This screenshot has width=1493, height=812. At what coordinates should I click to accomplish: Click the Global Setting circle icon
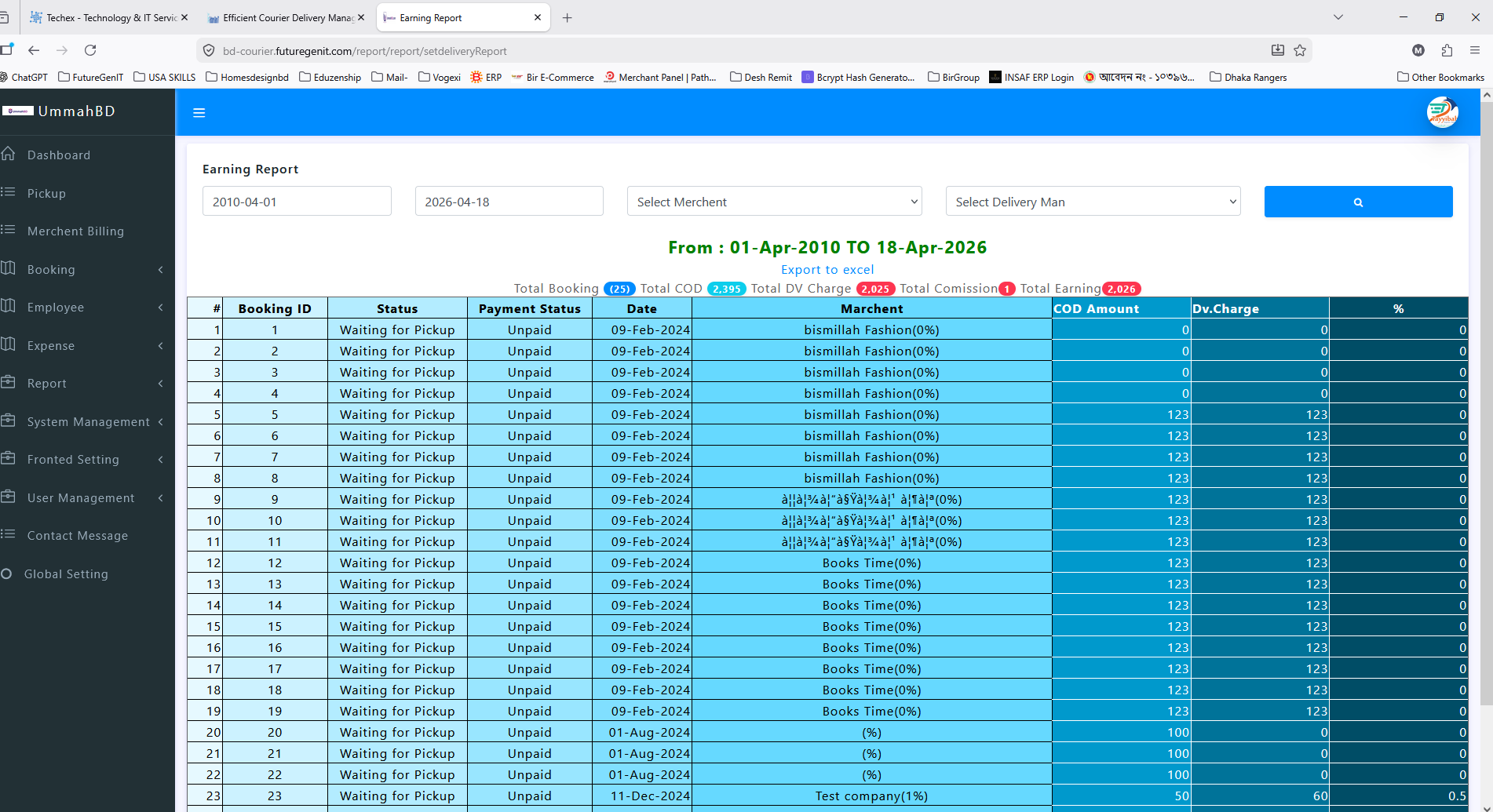6,573
